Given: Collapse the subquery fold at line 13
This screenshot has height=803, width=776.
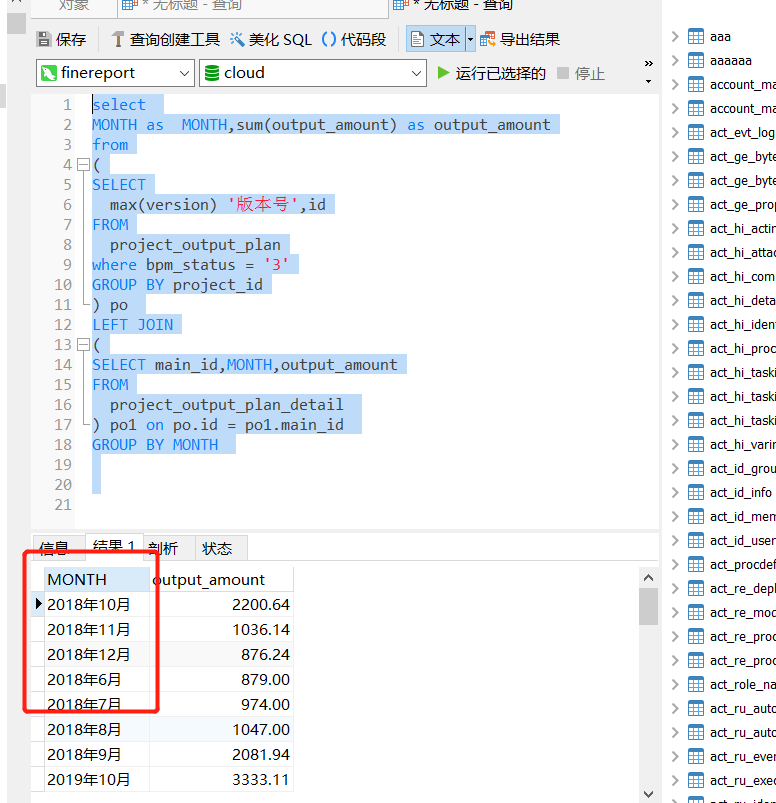Looking at the screenshot, I should pos(83,345).
